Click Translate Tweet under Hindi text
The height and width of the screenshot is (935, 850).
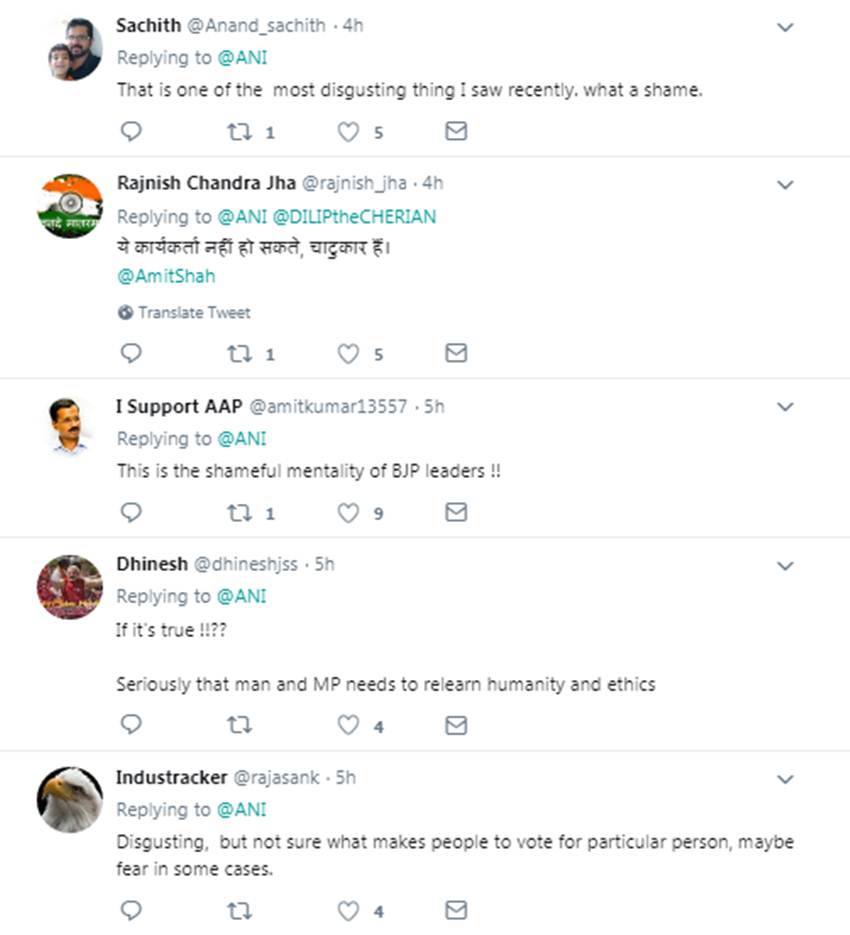184,313
